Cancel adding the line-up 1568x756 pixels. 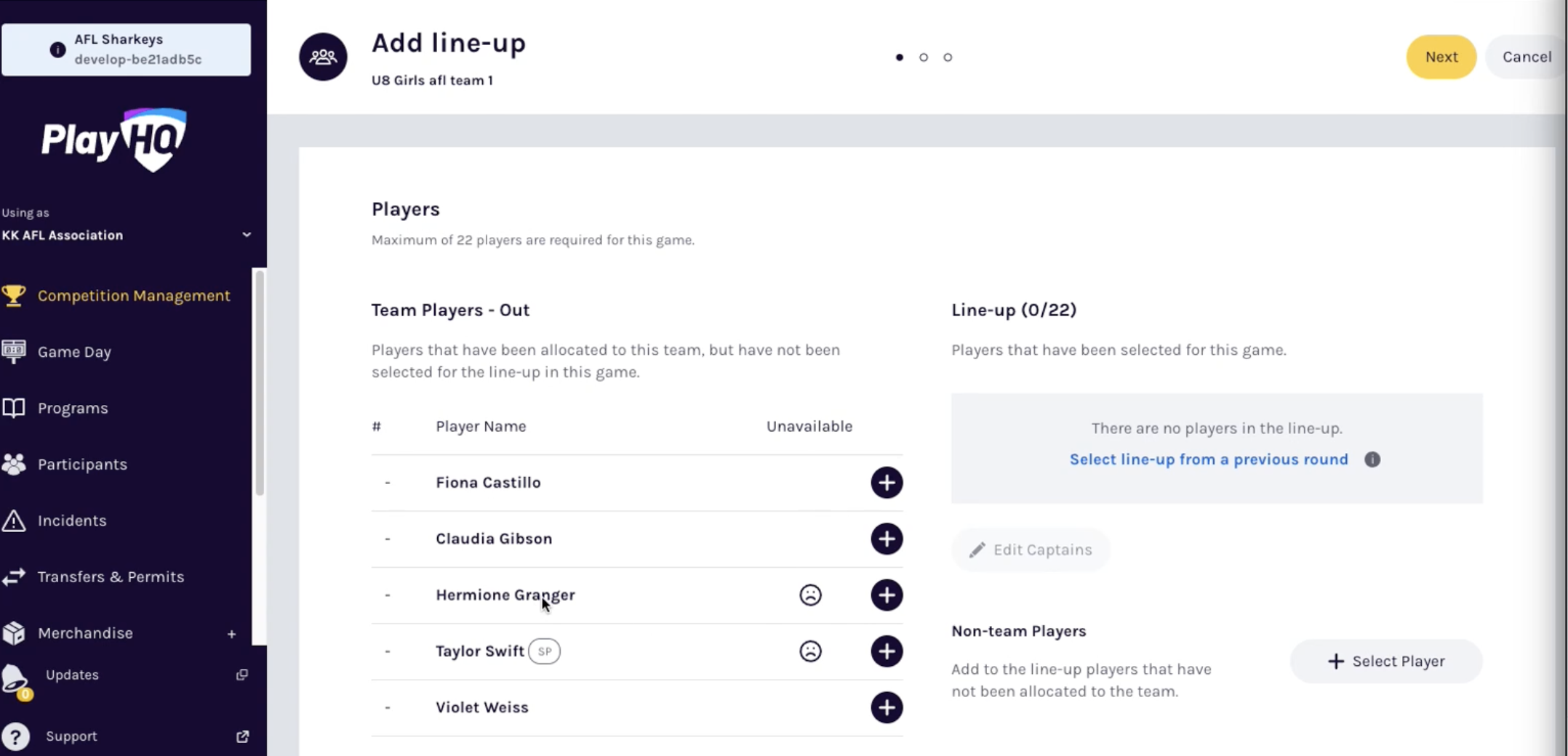coord(1527,57)
